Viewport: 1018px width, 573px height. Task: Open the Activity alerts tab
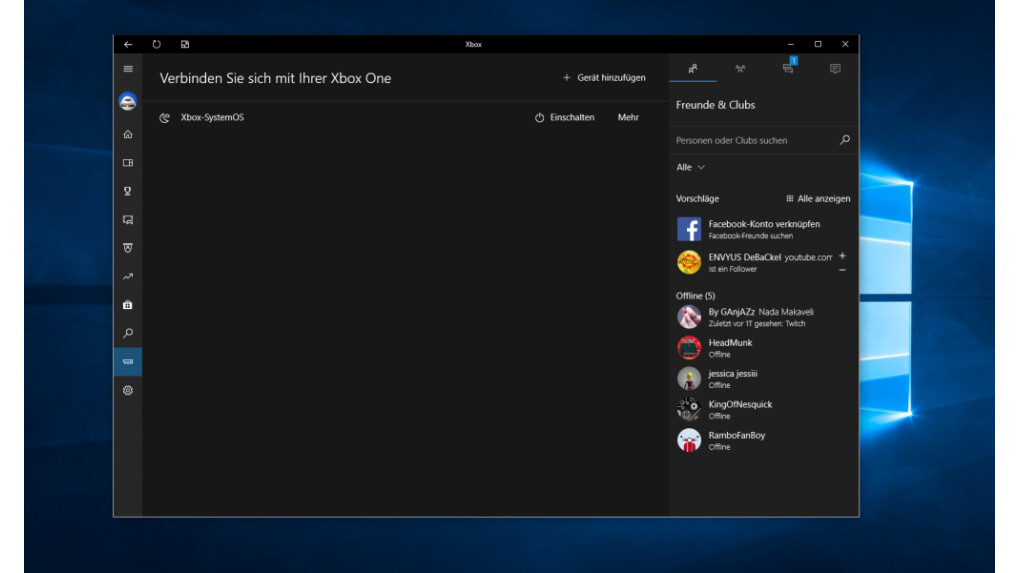[x=835, y=69]
